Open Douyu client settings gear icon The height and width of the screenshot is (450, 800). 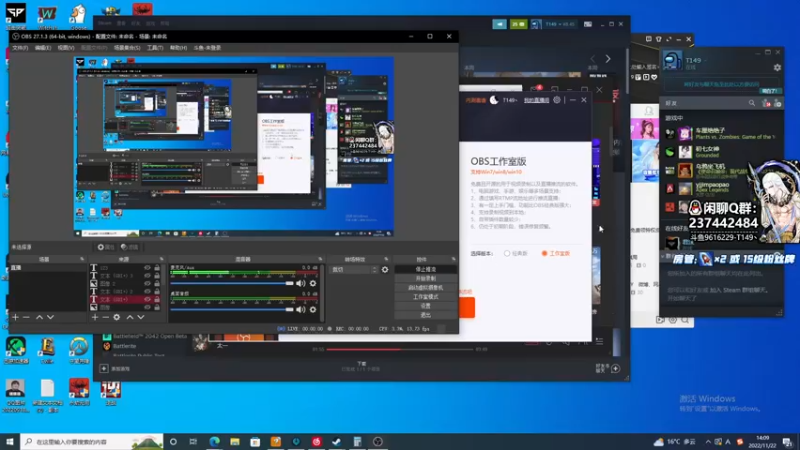tap(557, 100)
